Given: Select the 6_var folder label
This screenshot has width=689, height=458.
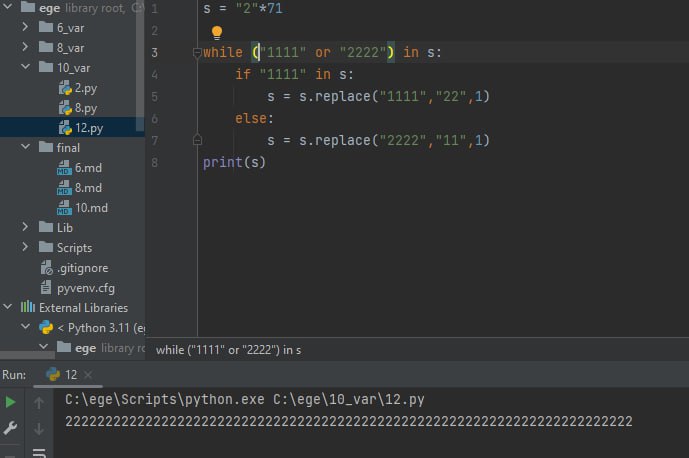Looking at the screenshot, I should tap(70, 28).
